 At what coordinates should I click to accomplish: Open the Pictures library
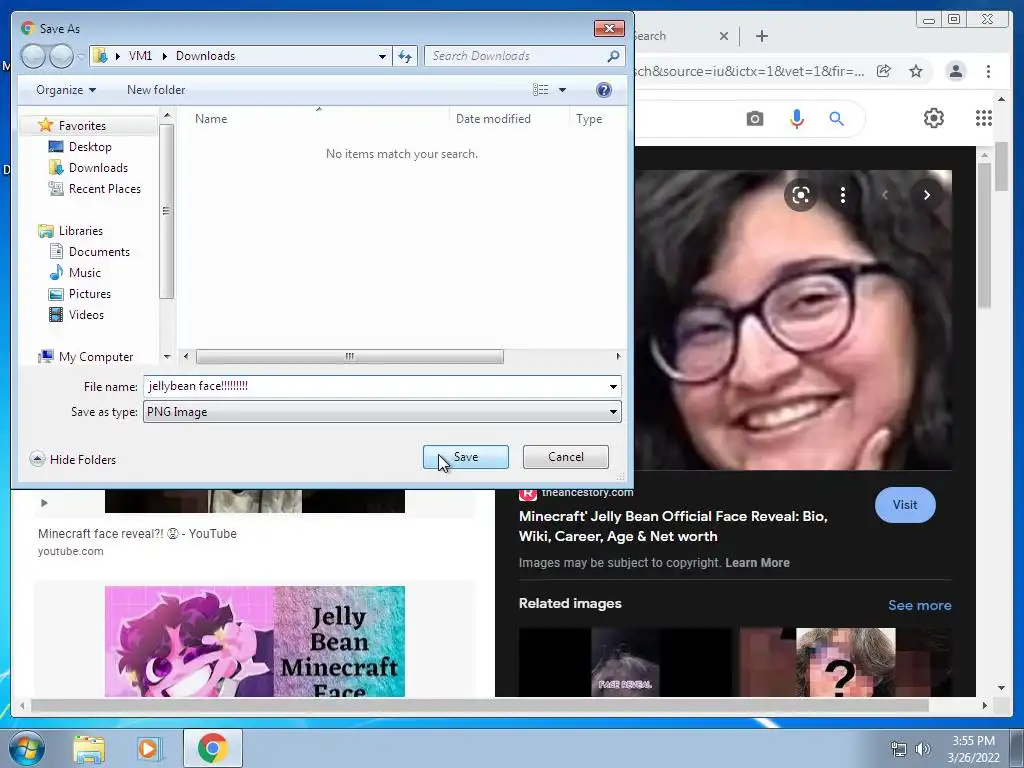(x=89, y=294)
